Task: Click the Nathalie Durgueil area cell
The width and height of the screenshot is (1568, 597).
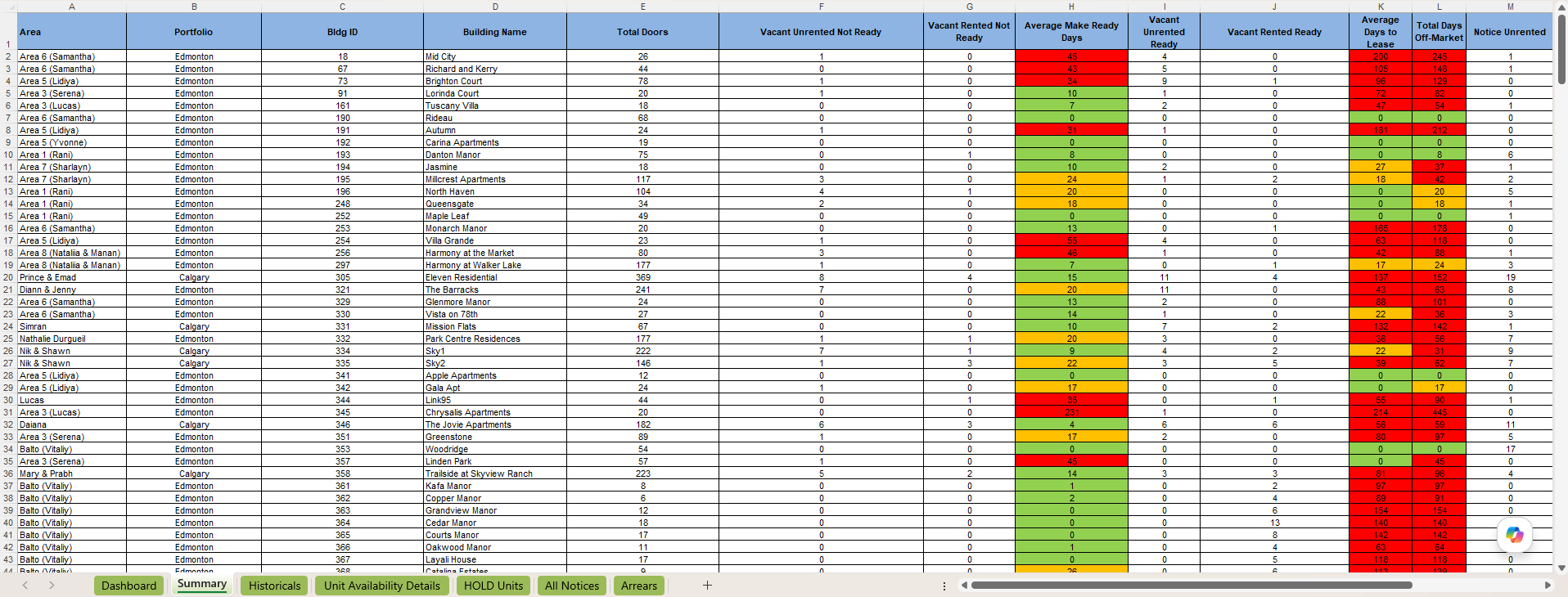Action: (72, 339)
